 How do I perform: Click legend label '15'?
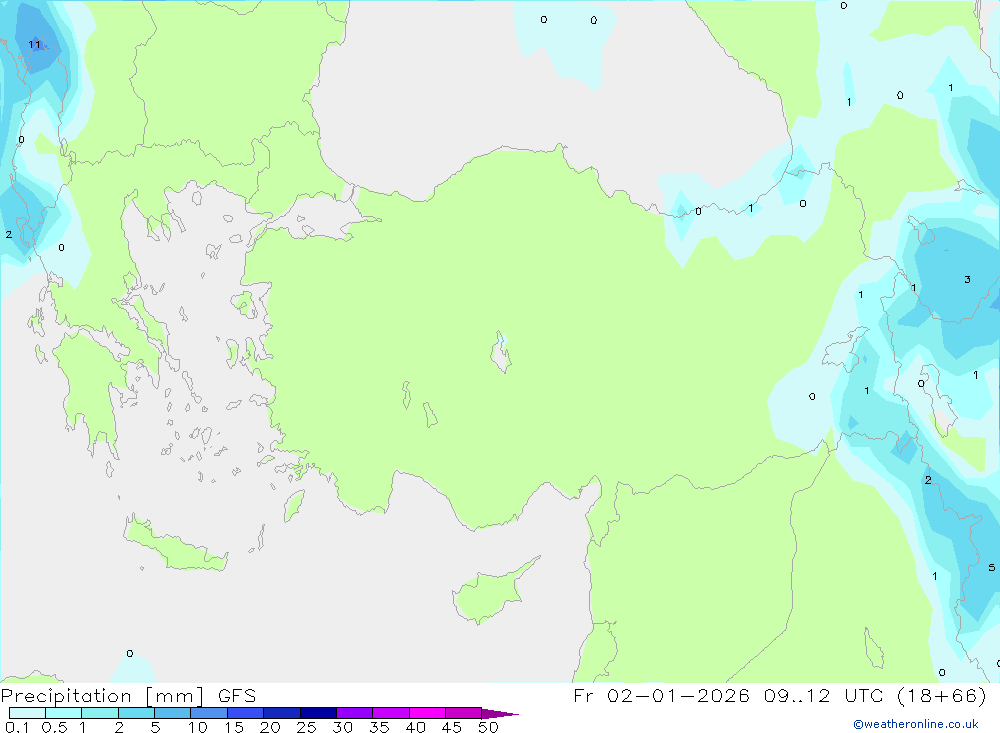pyautogui.click(x=234, y=727)
